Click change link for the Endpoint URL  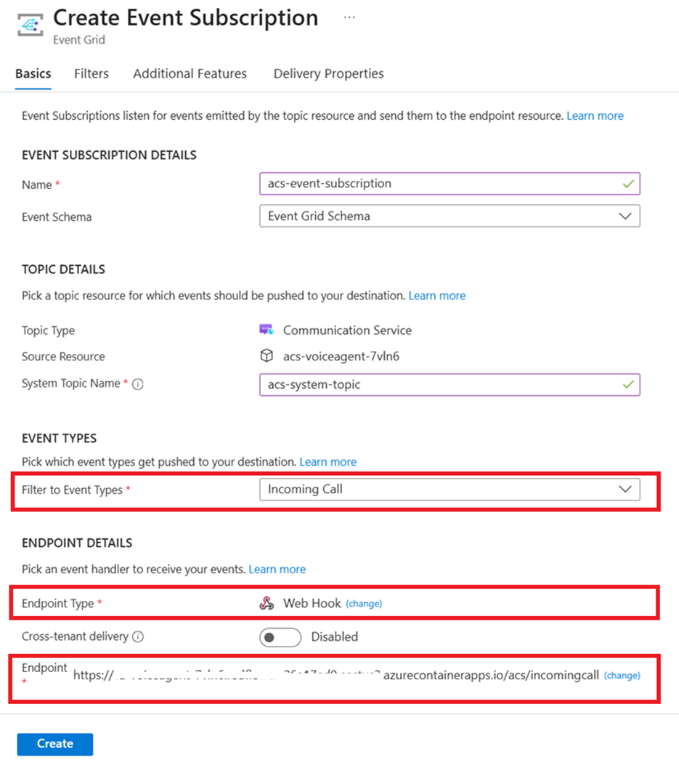(622, 676)
